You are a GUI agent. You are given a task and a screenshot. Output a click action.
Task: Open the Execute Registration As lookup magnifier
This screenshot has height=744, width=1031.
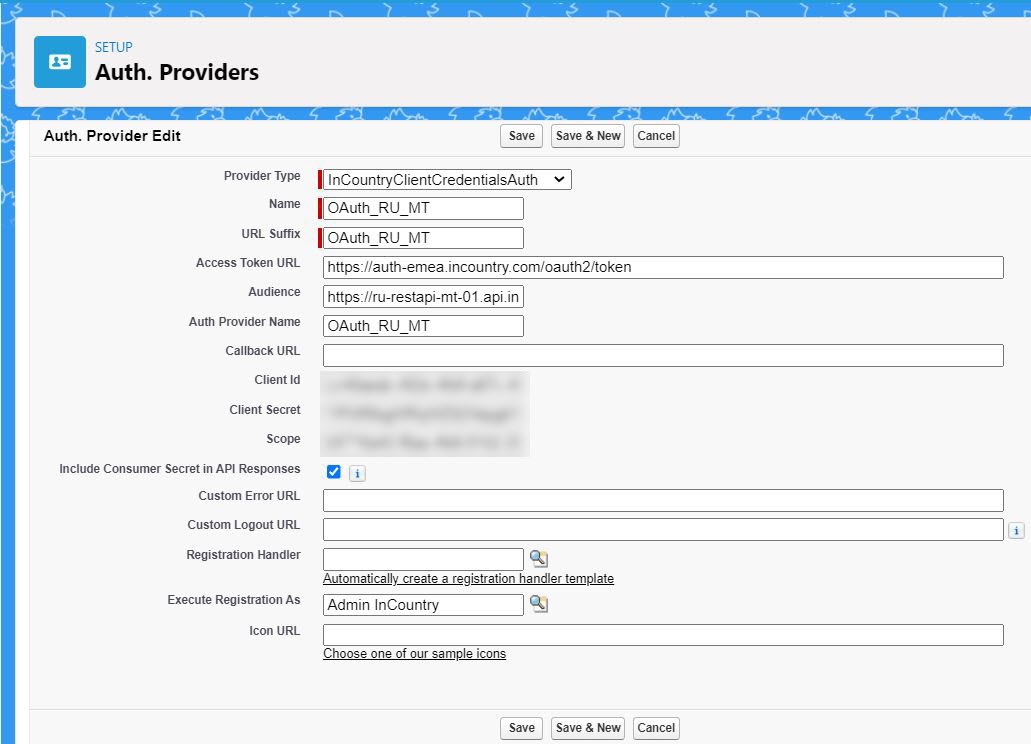[539, 604]
